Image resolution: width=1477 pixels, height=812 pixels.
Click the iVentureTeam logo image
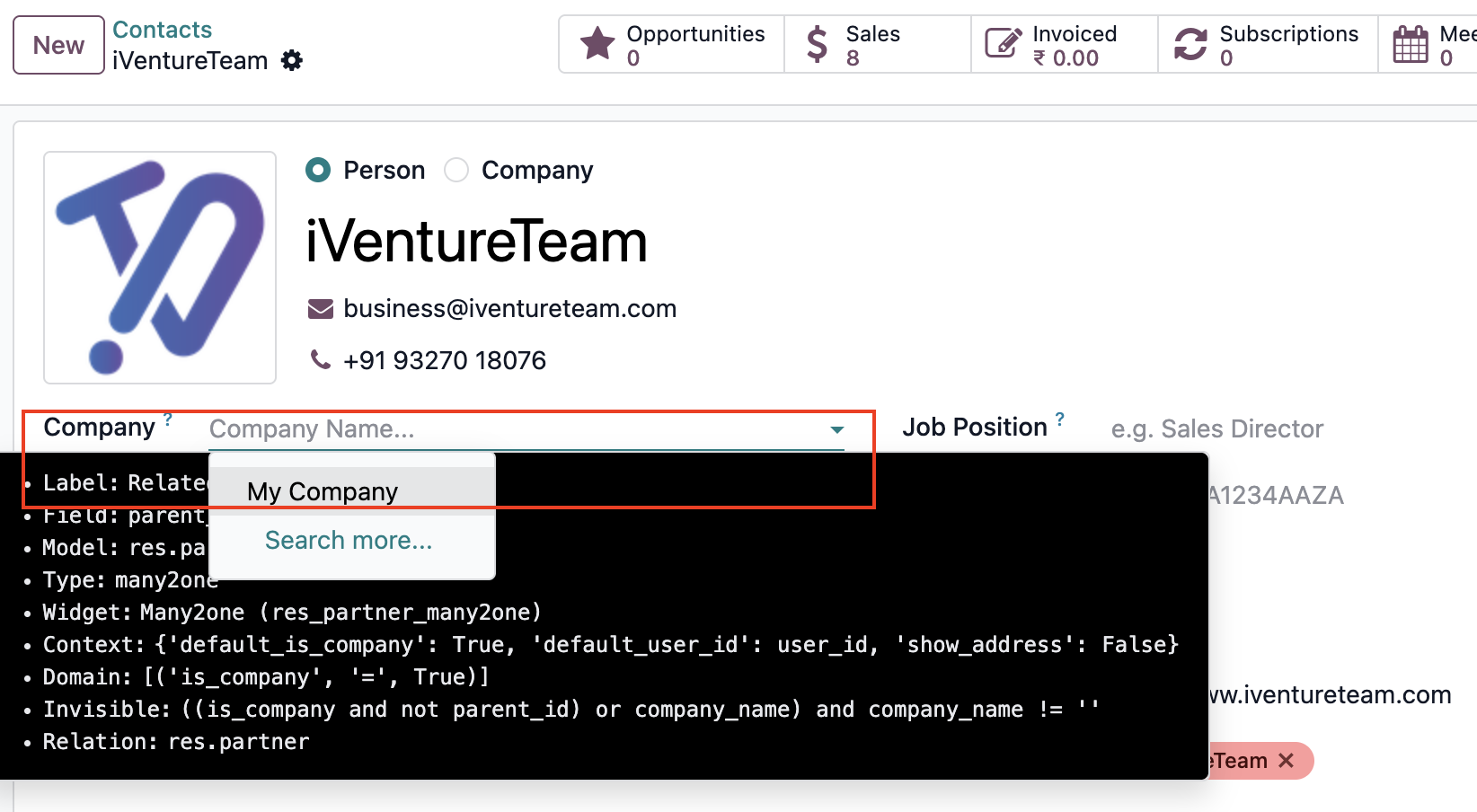pyautogui.click(x=160, y=268)
